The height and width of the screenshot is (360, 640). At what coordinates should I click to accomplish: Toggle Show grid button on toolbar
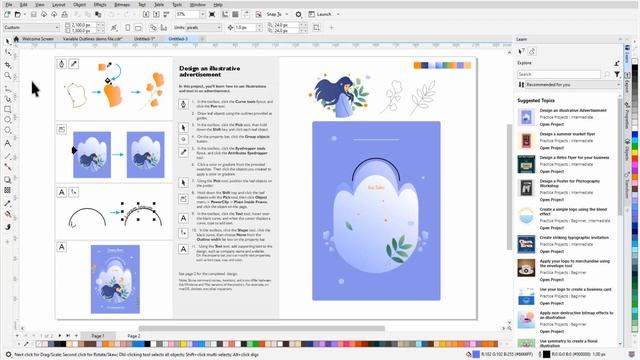click(x=236, y=14)
